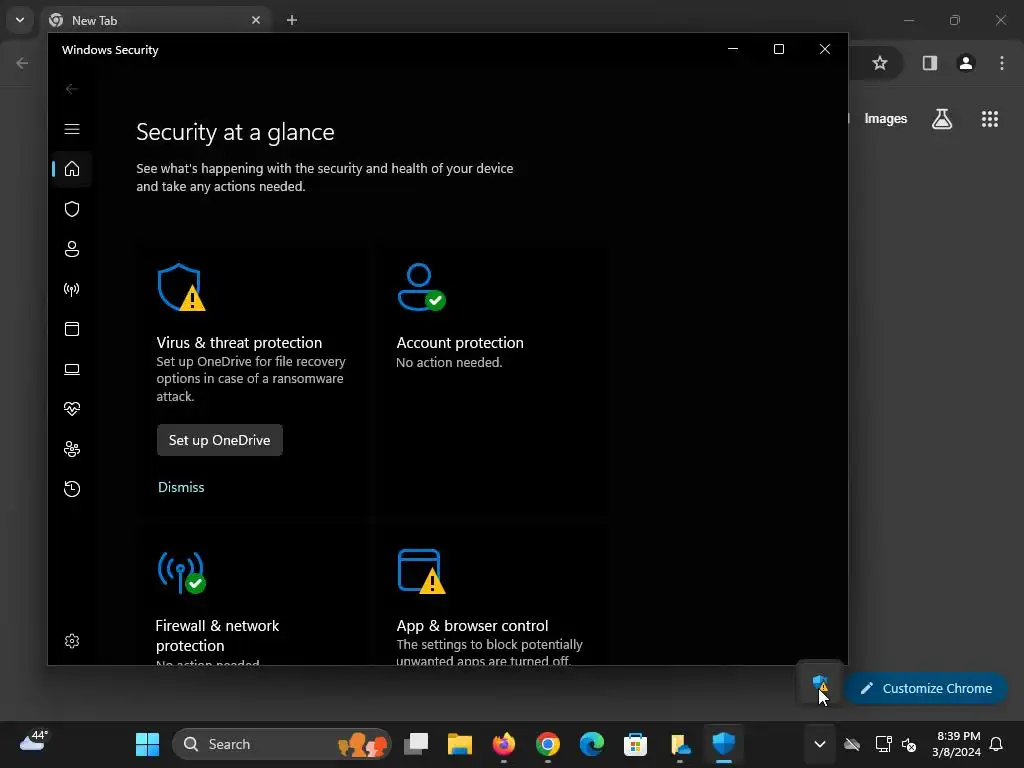The image size is (1024, 768).
Task: Open Account protection sidebar person icon
Action: tap(72, 249)
